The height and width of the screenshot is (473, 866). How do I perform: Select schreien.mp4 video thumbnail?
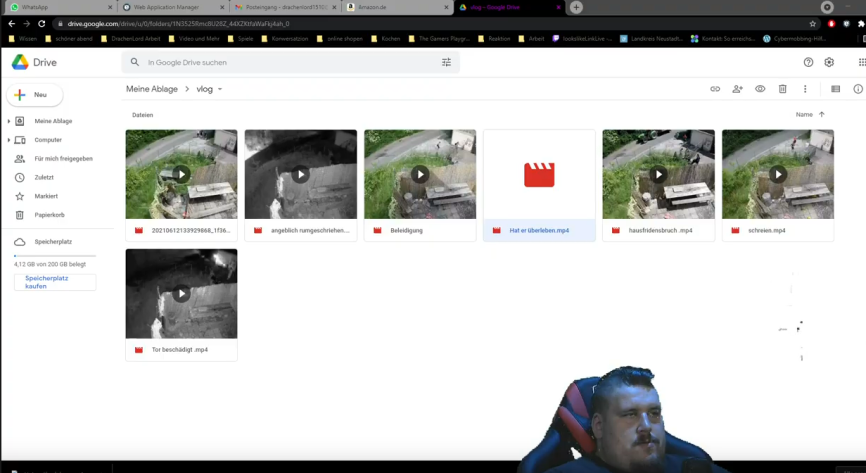778,174
